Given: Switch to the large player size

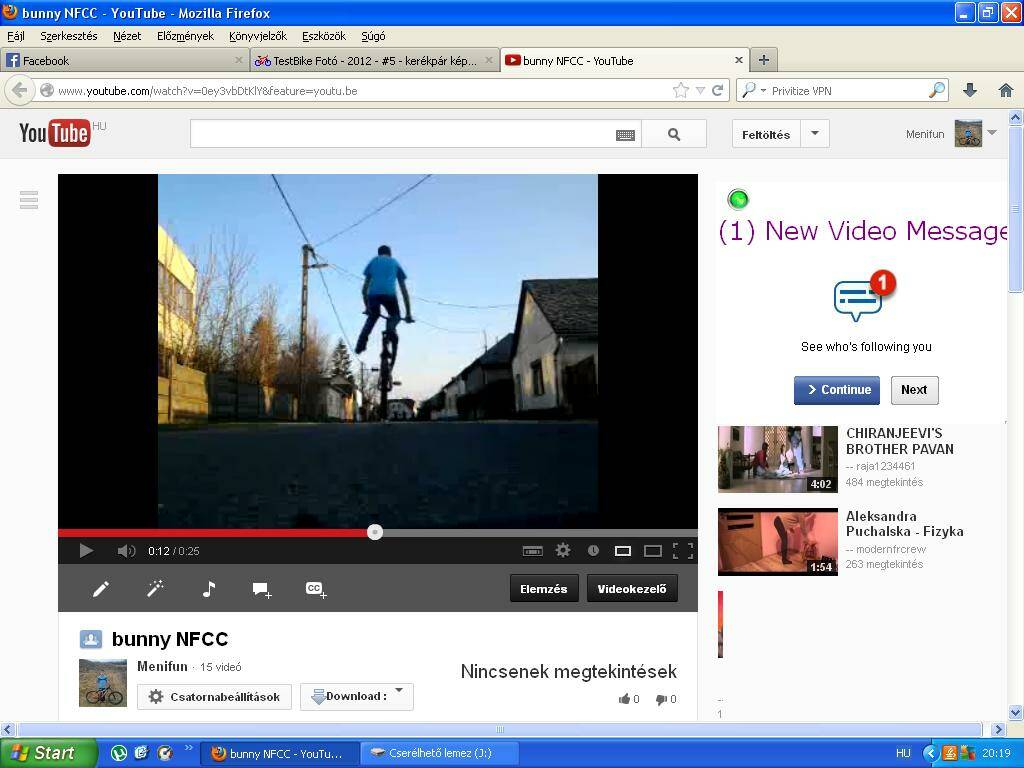Looking at the screenshot, I should (x=652, y=551).
